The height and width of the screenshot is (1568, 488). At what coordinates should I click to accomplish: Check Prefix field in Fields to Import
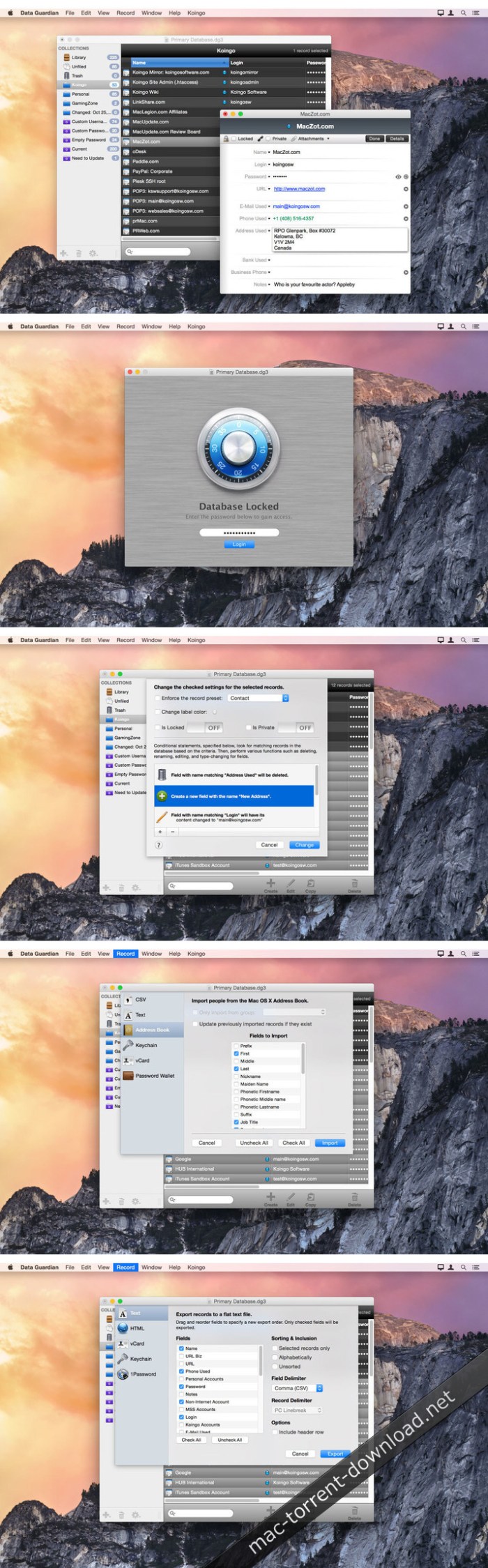click(236, 1046)
